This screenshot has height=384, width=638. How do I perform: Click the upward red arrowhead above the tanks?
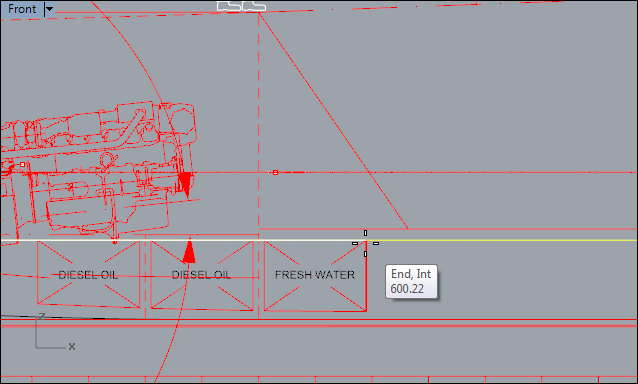[x=189, y=252]
